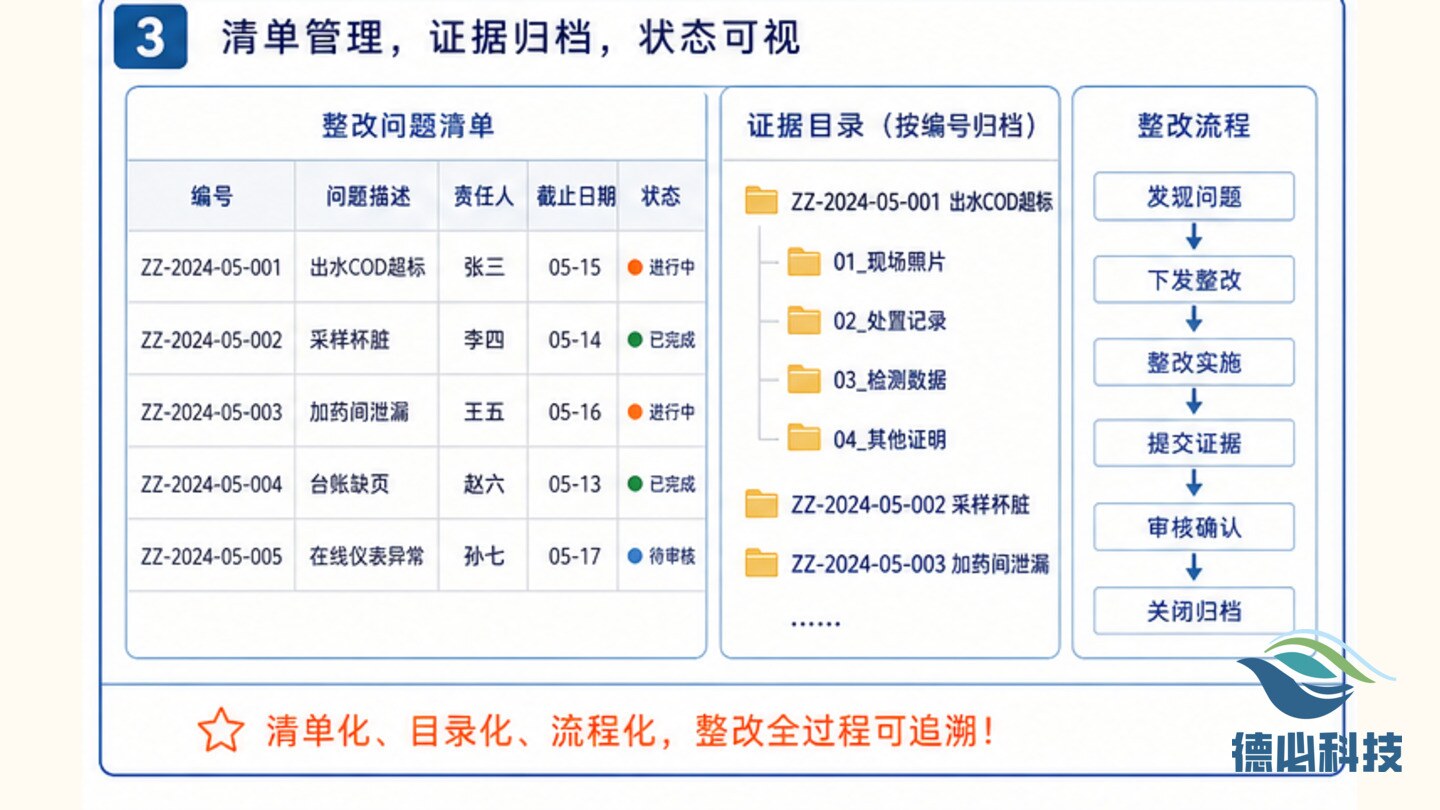Screen dimensions: 1440x810
Task: Click the blue status dot in row ZZ-2024-05-005
Action: (634, 556)
